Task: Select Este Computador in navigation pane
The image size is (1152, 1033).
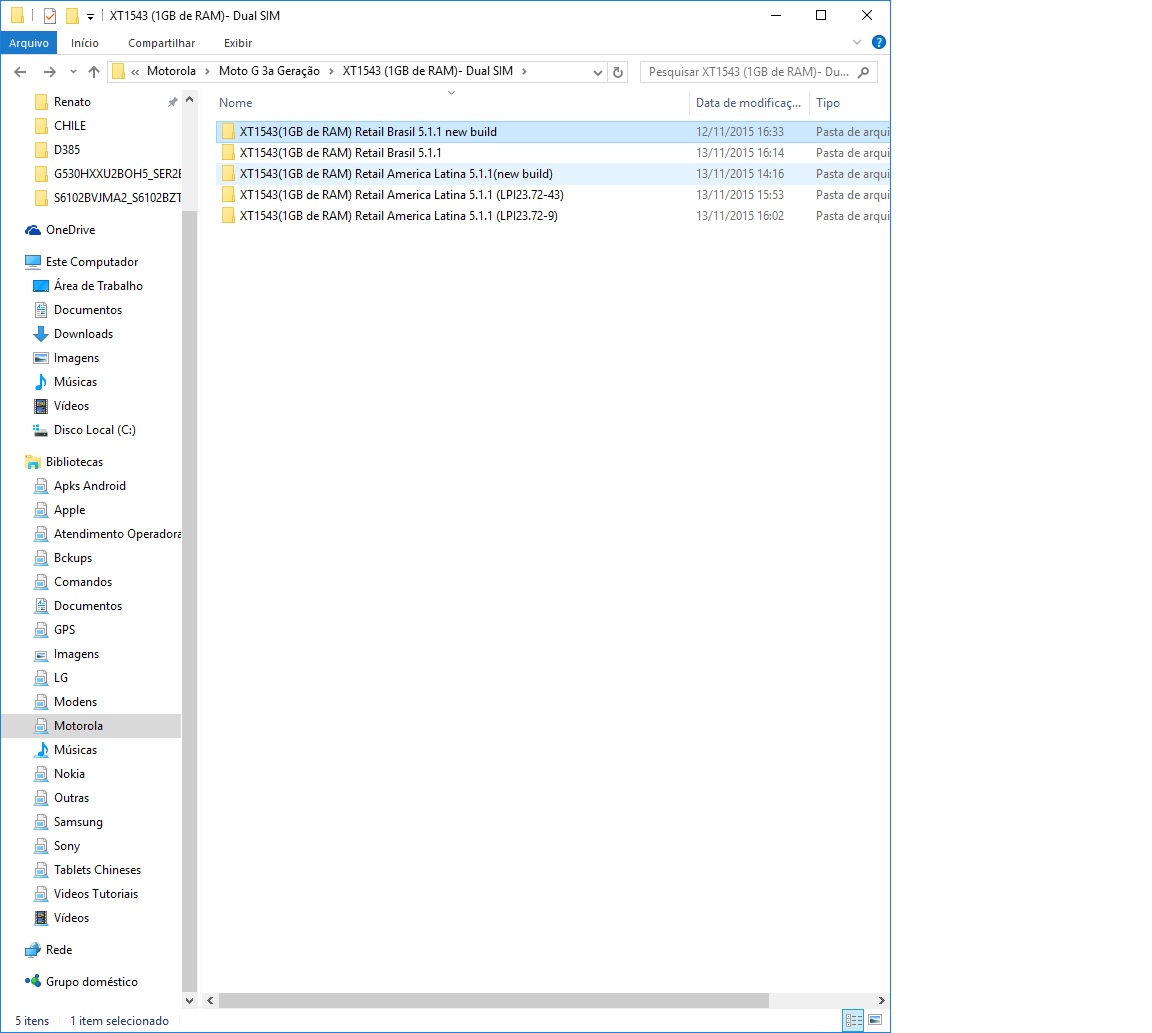Action: pos(92,262)
